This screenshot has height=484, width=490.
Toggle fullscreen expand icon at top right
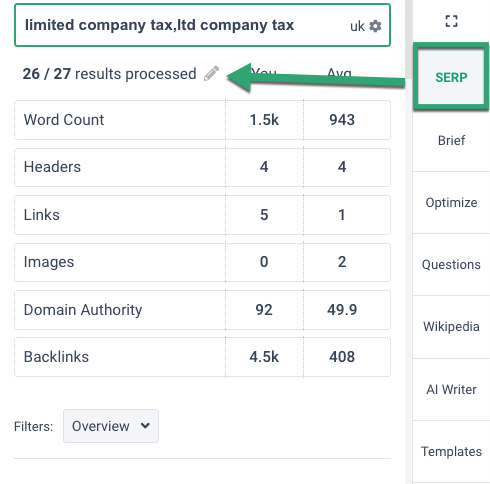coord(451,21)
